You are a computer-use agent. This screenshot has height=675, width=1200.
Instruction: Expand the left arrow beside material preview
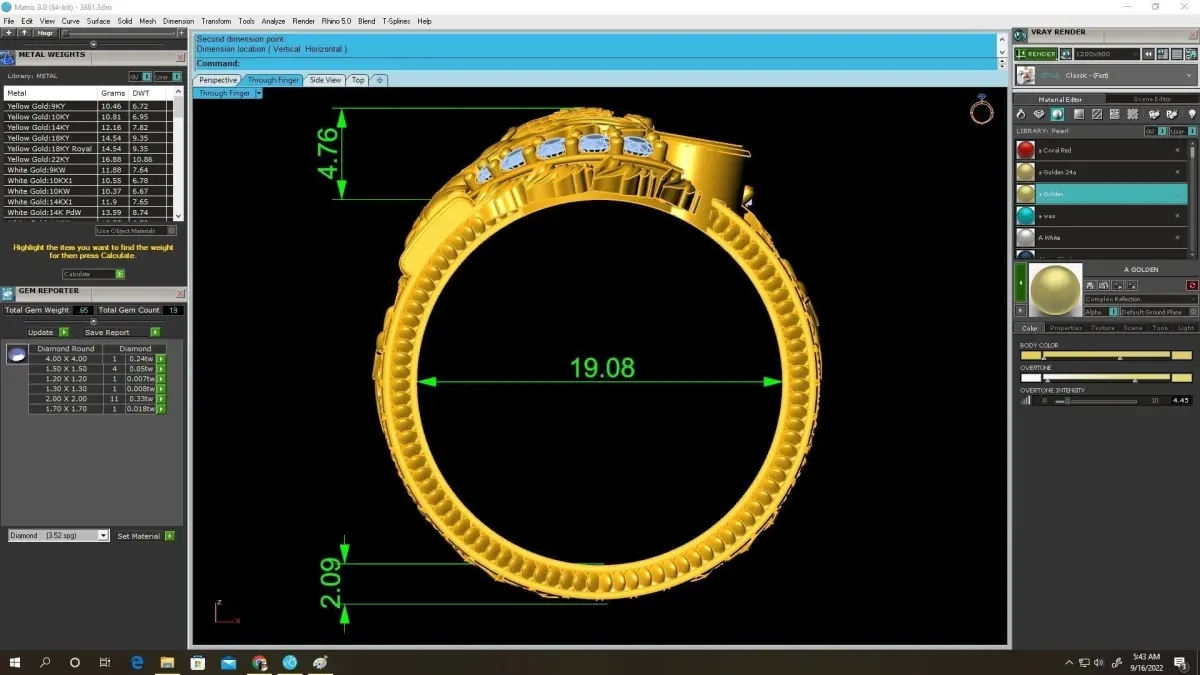pos(1020,284)
